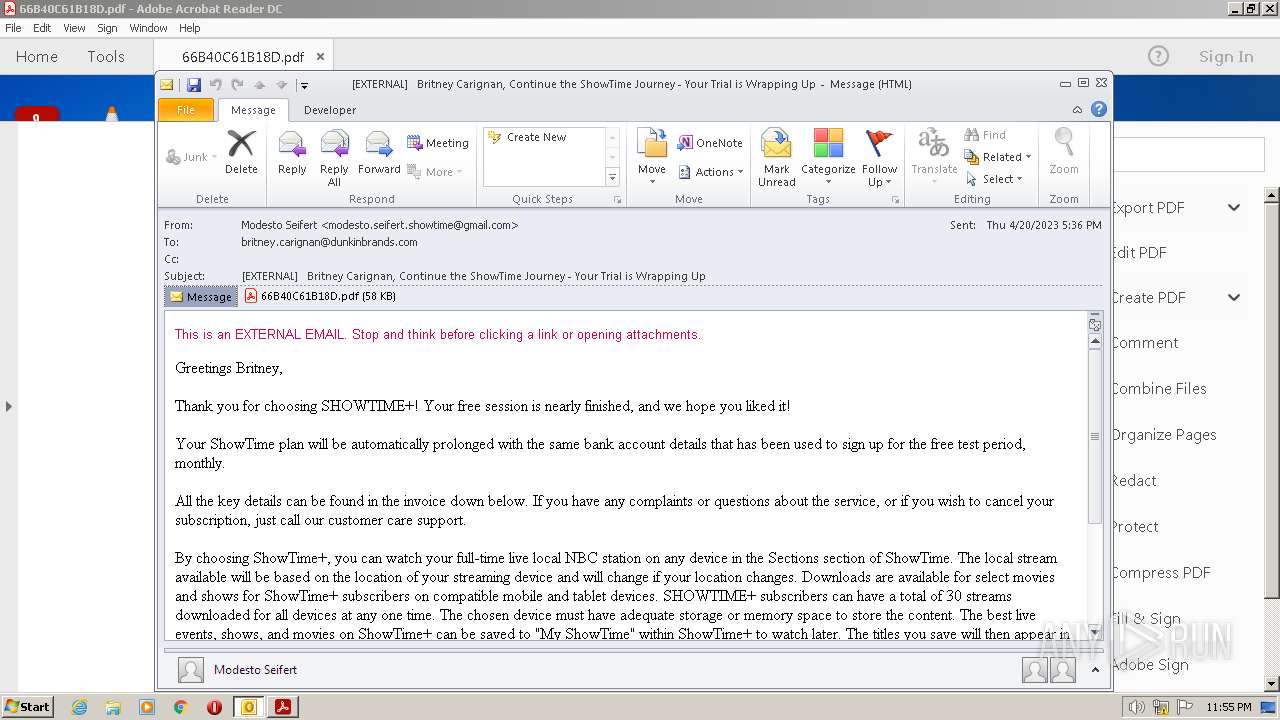This screenshot has height=720, width=1280.
Task: Switch to Acrobat Home view
Action: [x=37, y=57]
